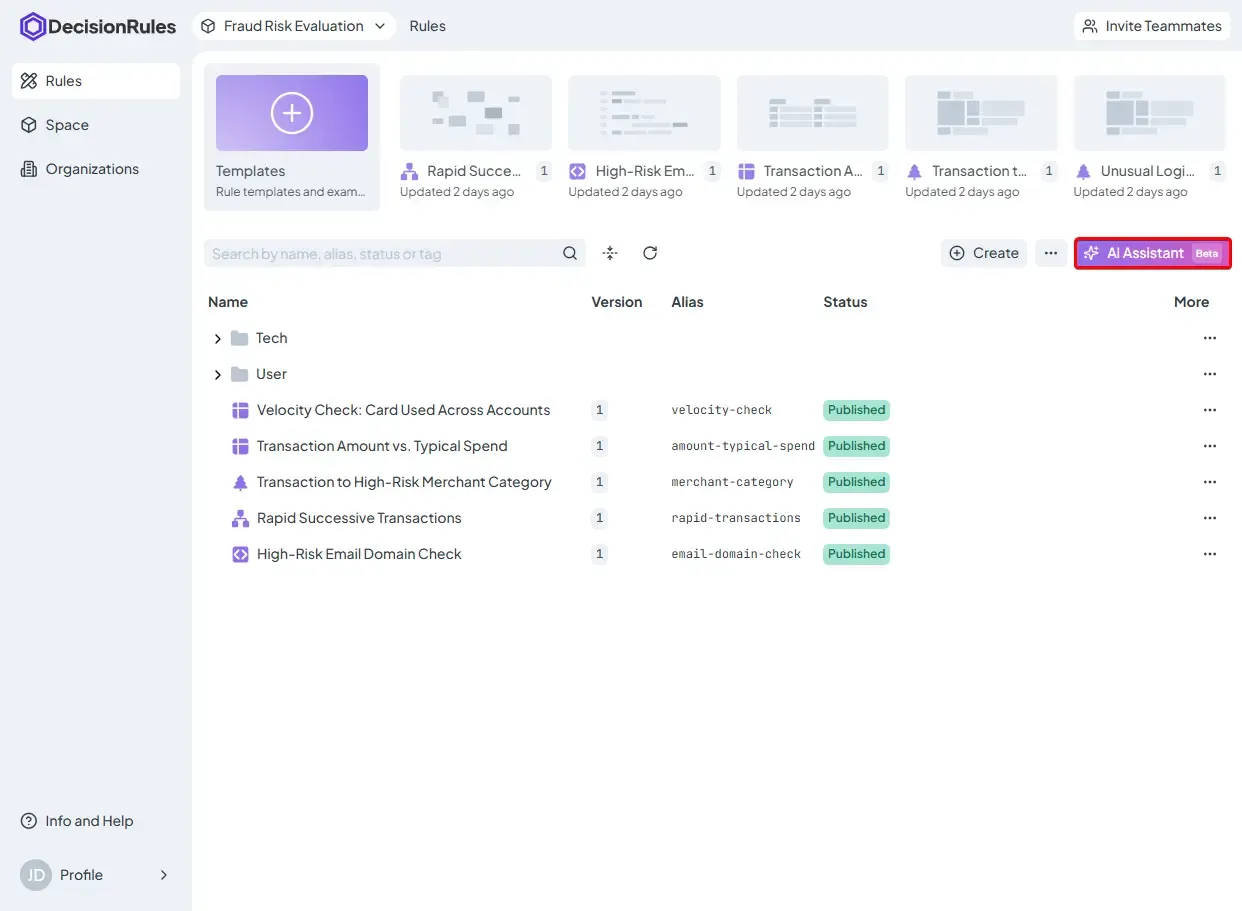Open Rapid Successive Transactions rule
Image resolution: width=1242 pixels, height=911 pixels.
(359, 518)
